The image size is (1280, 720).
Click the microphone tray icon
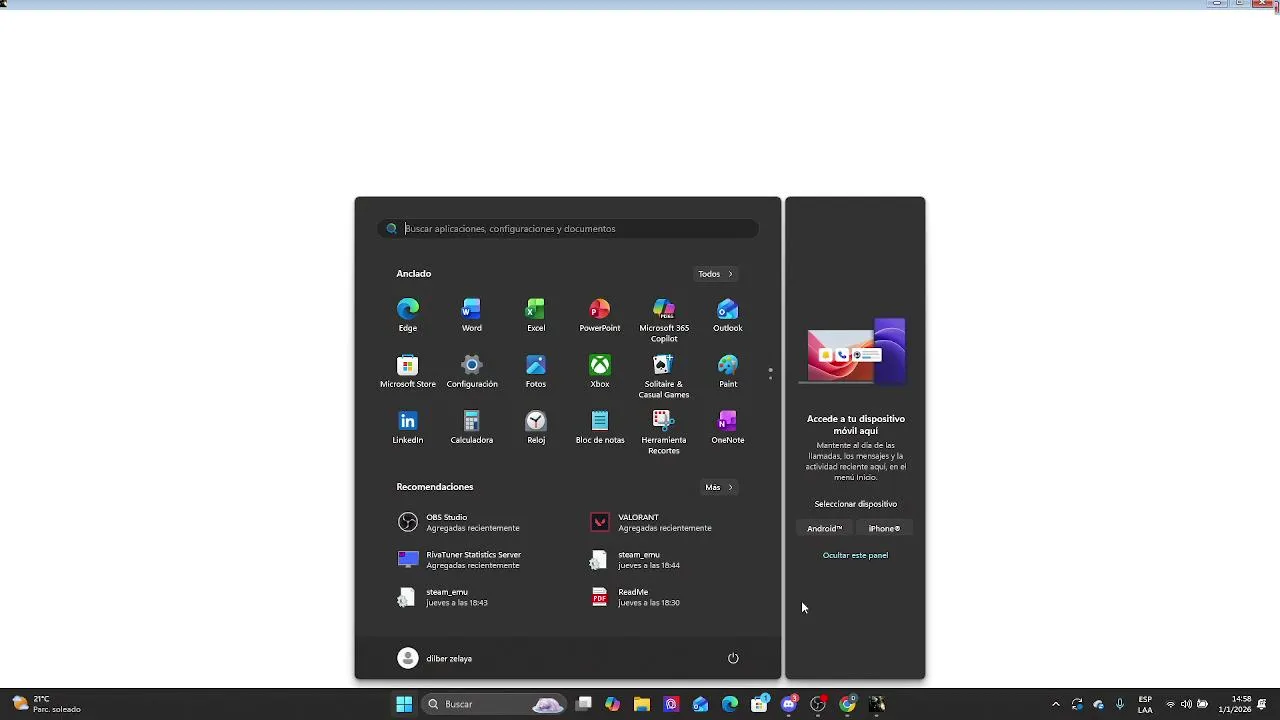coord(1120,704)
